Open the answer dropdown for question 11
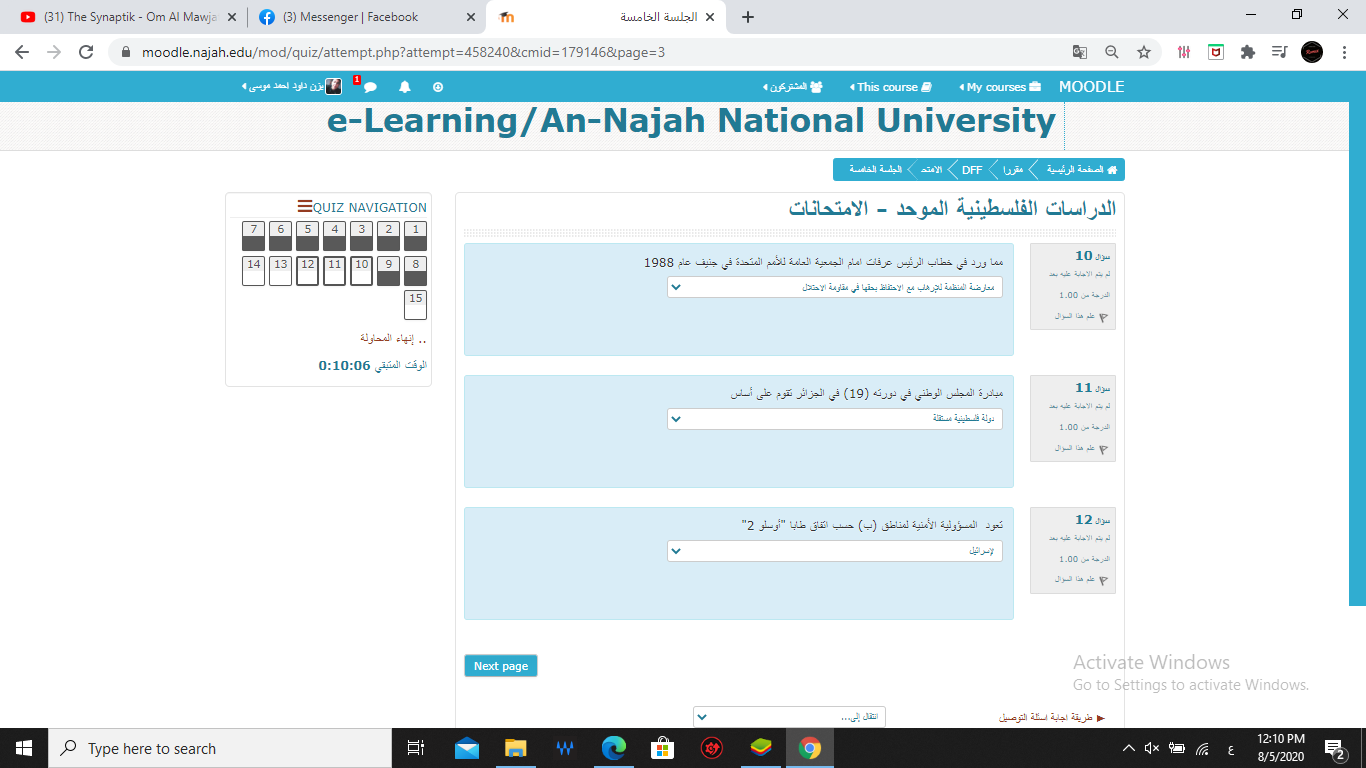 pyautogui.click(x=834, y=419)
